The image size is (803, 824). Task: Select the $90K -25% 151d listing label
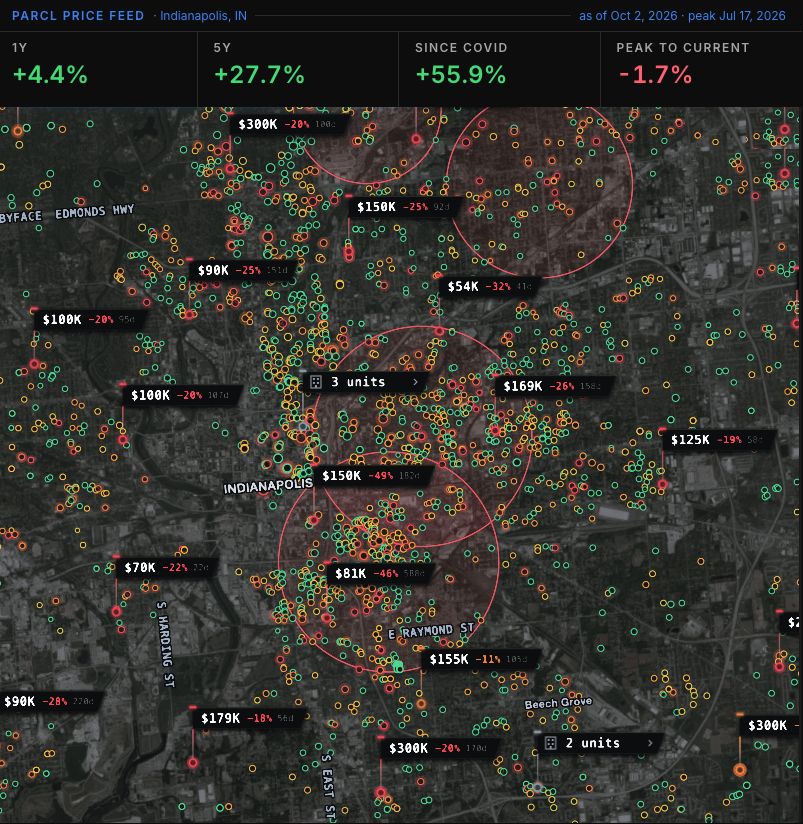click(x=244, y=271)
